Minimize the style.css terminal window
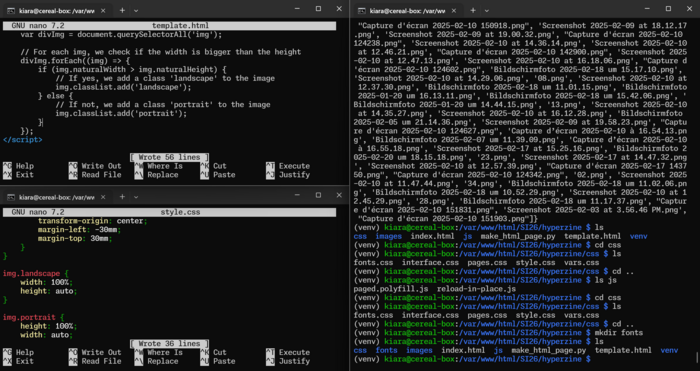This screenshot has width=700, height=371. 297,195
